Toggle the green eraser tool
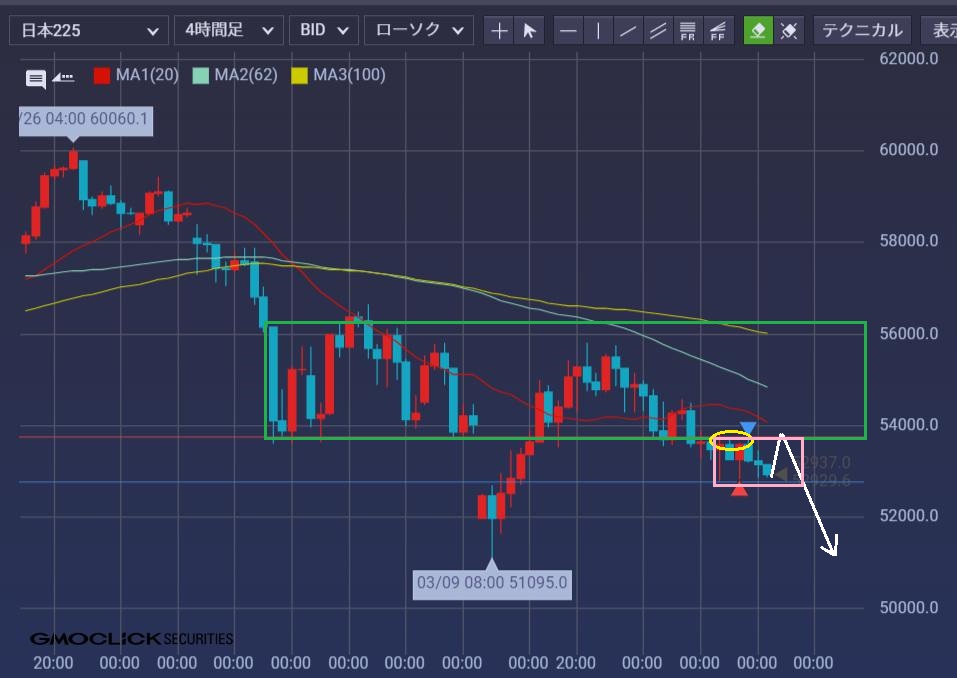This screenshot has height=678, width=957. tap(758, 31)
